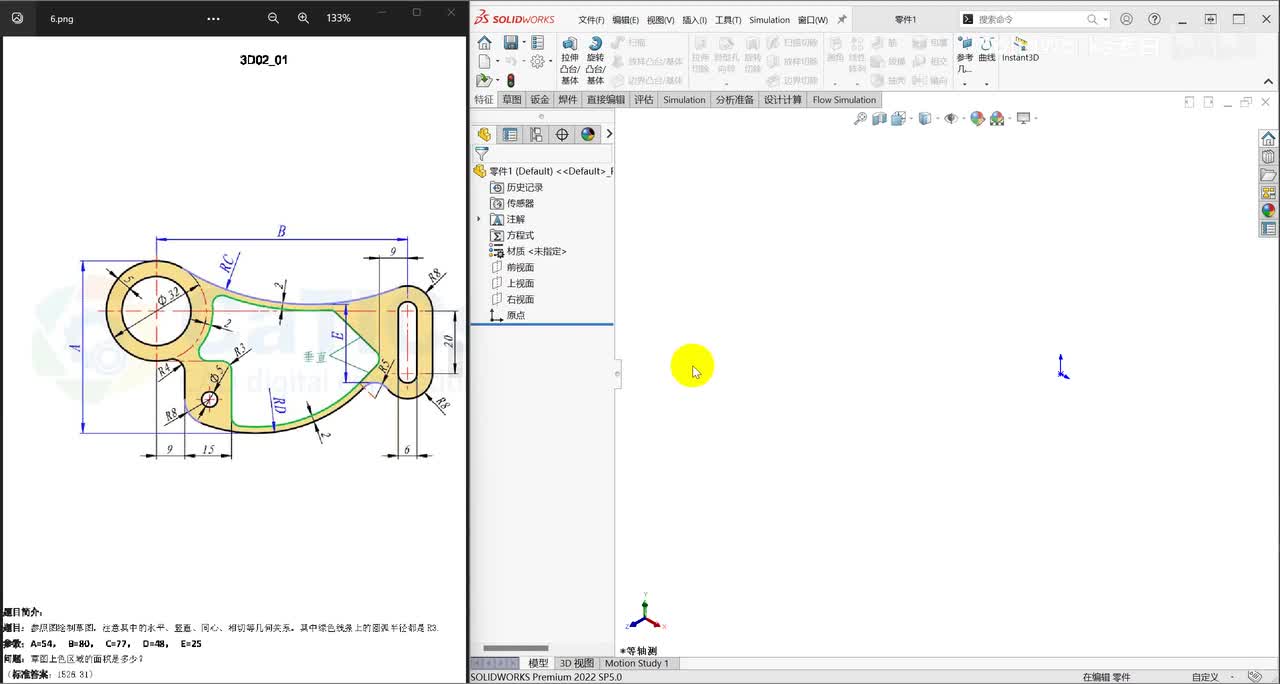Switch to the 钣金 ribbon tab
This screenshot has width=1280, height=684.
(539, 100)
